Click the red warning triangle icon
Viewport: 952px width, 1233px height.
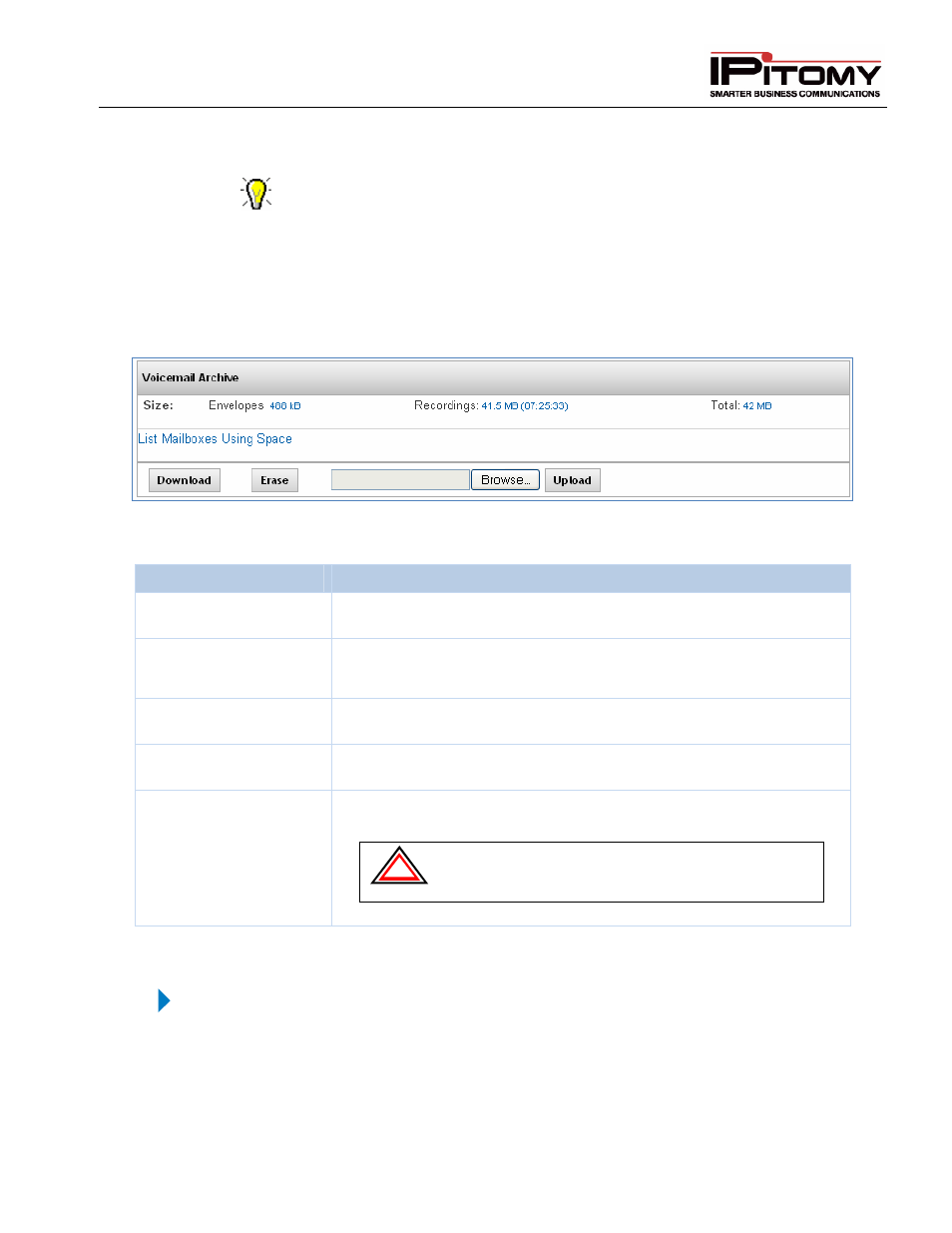pyautogui.click(x=399, y=867)
